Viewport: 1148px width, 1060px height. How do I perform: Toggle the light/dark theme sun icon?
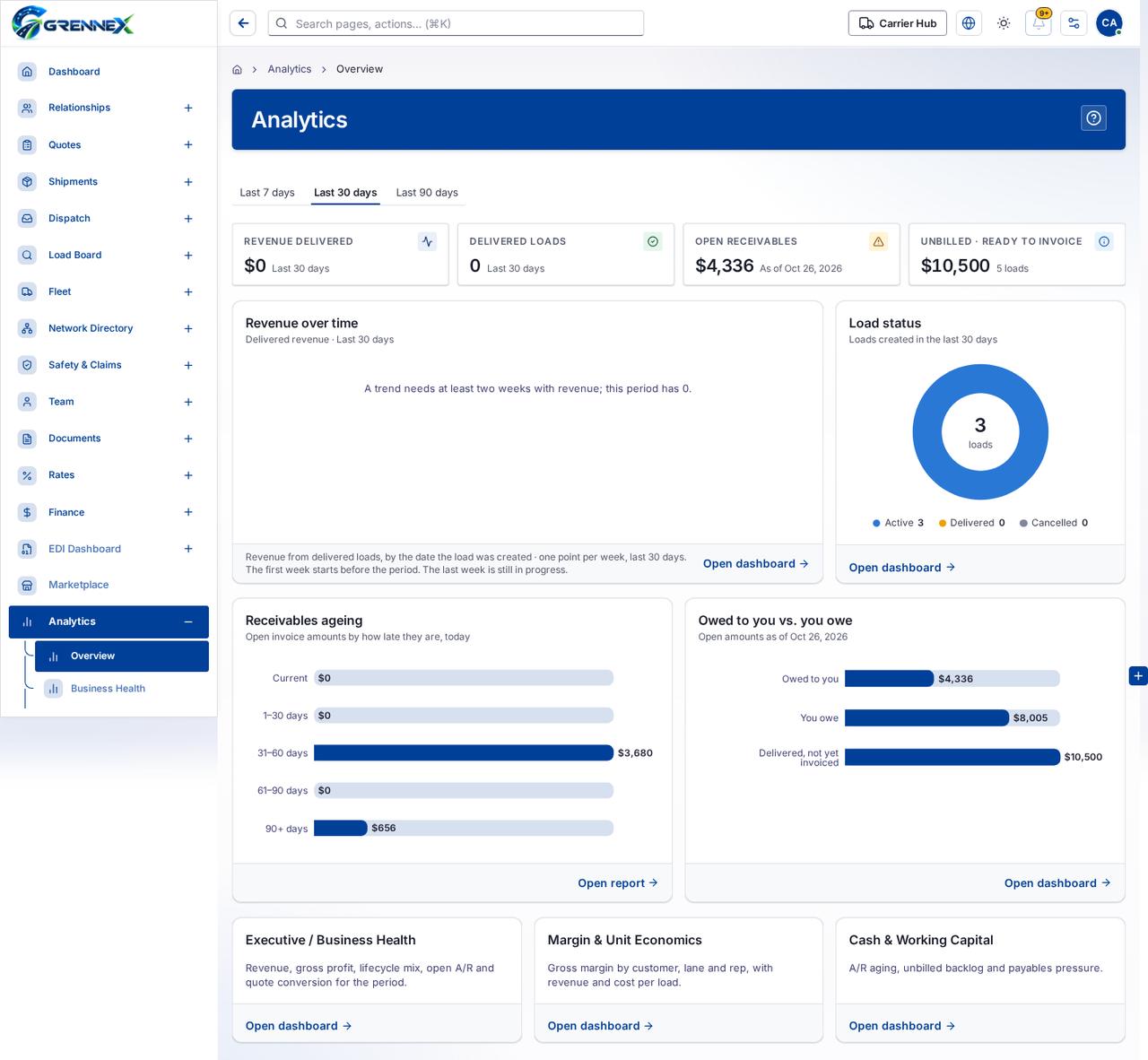point(1004,23)
